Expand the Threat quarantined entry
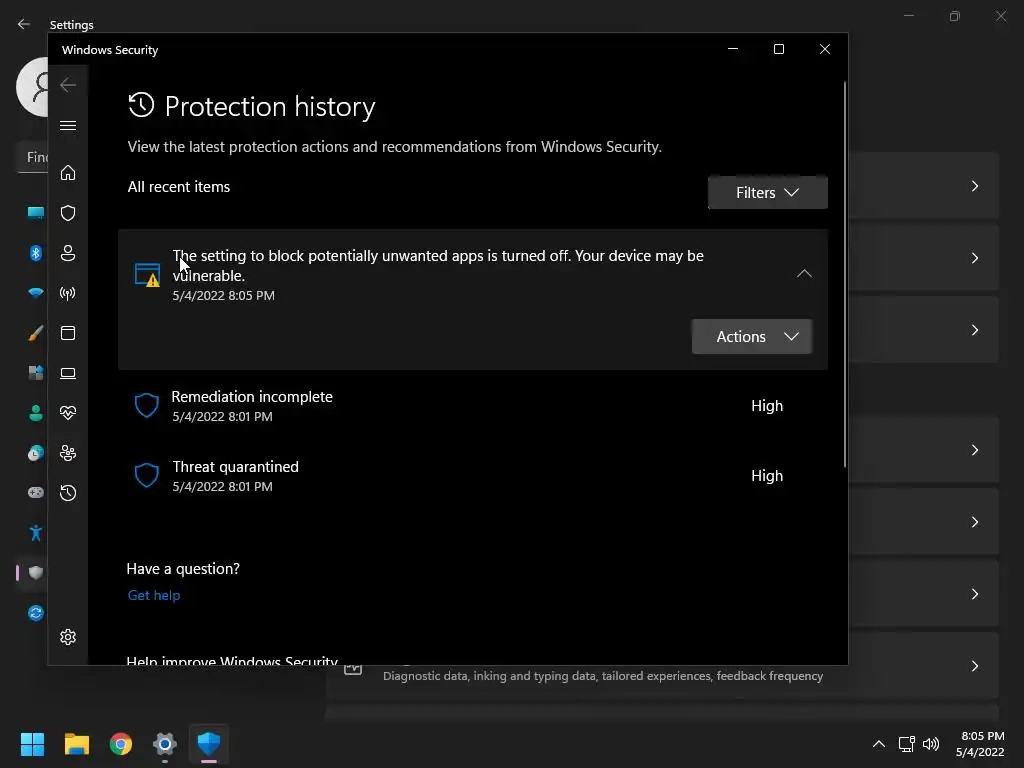Viewport: 1024px width, 768px height. pyautogui.click(x=473, y=475)
